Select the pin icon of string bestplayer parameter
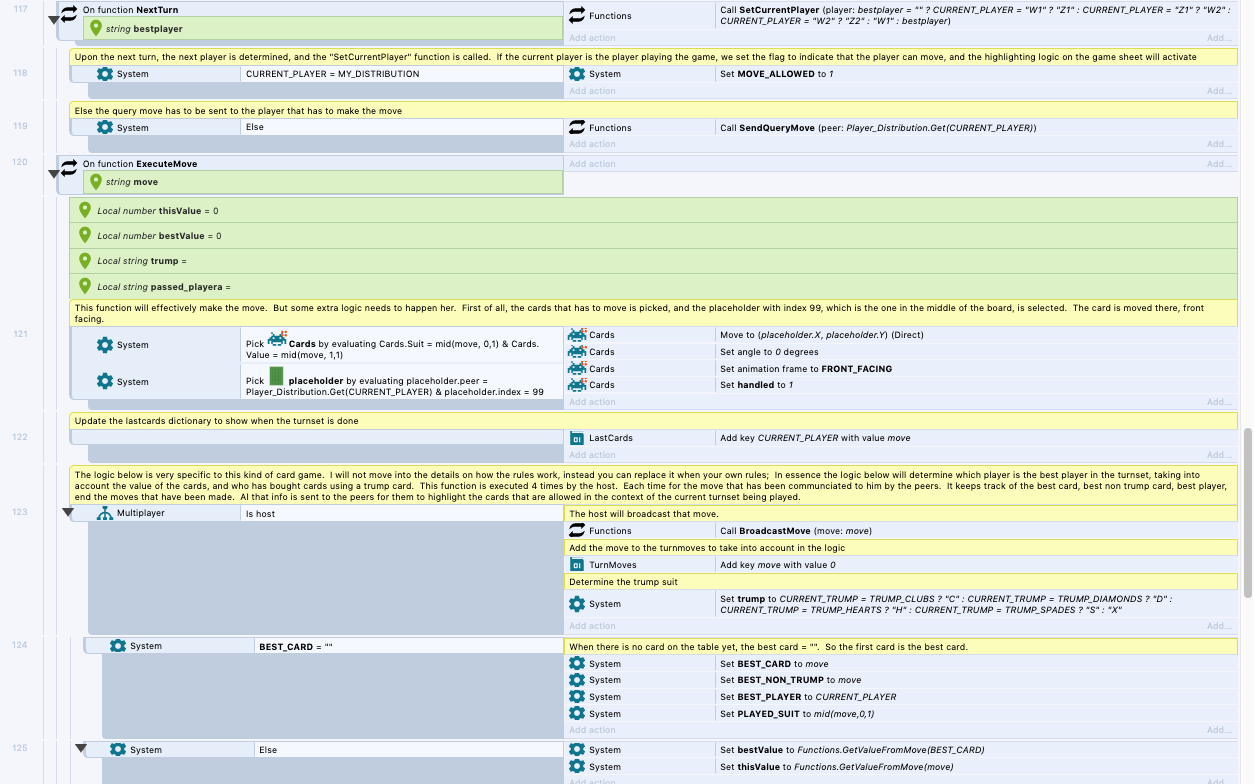 point(96,28)
